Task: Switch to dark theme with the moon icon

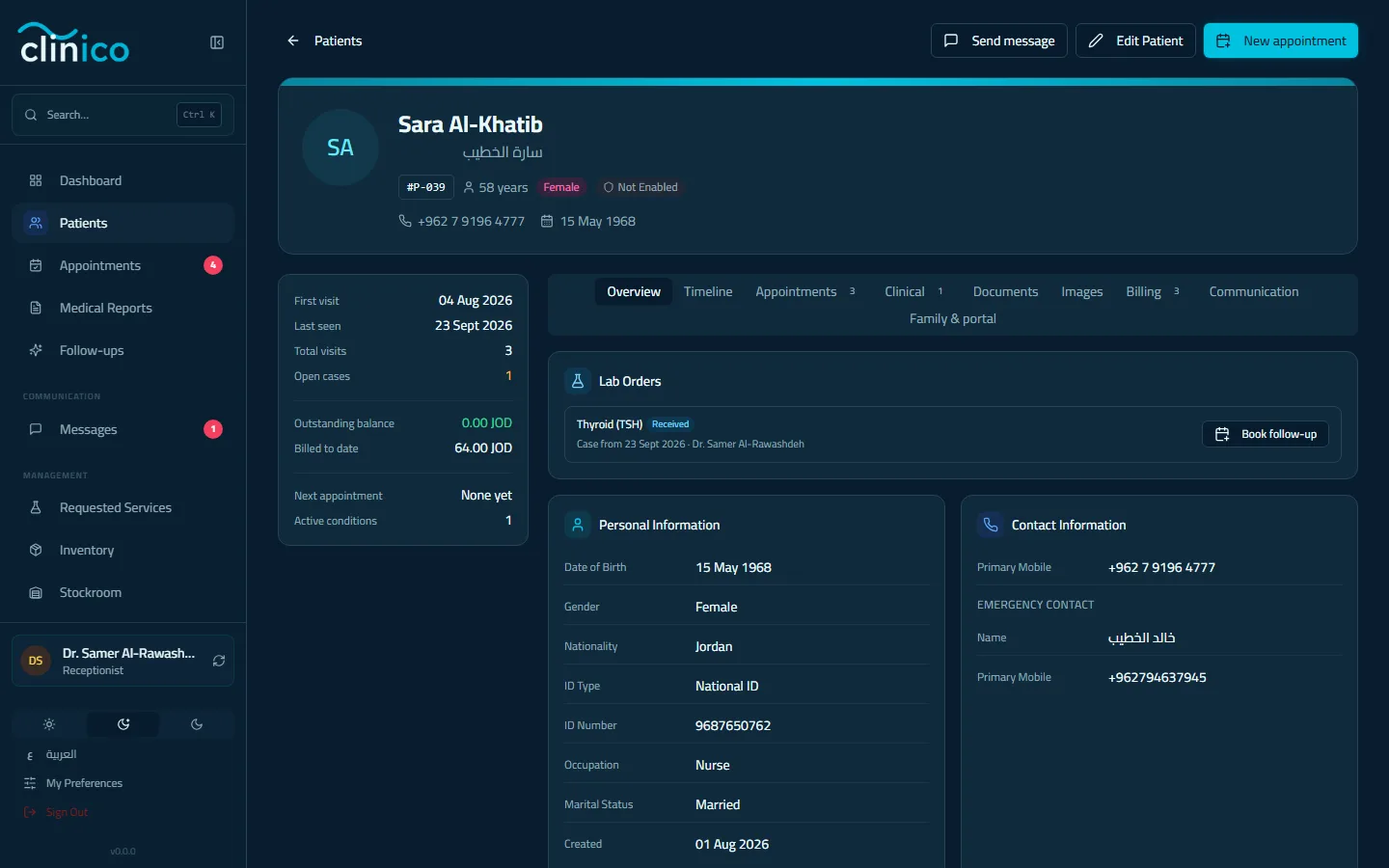Action: click(197, 724)
